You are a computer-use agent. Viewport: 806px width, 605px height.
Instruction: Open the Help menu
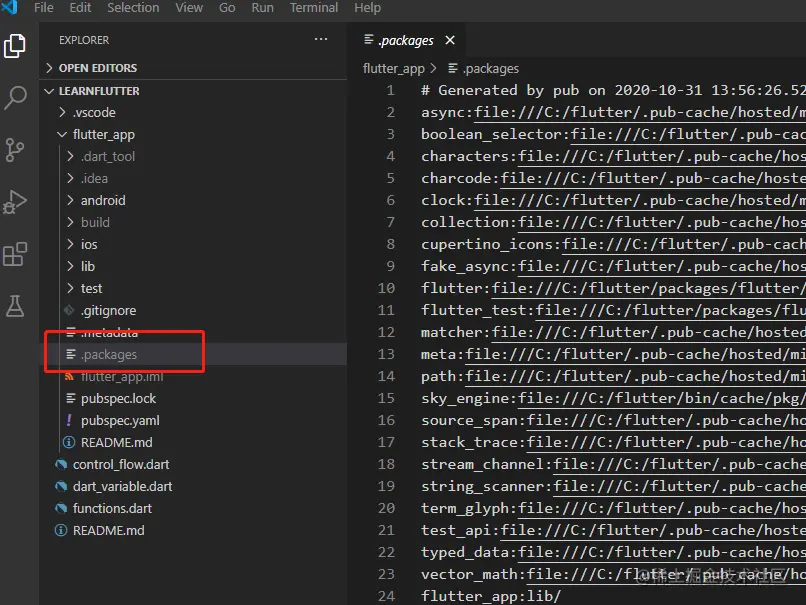pyautogui.click(x=368, y=8)
